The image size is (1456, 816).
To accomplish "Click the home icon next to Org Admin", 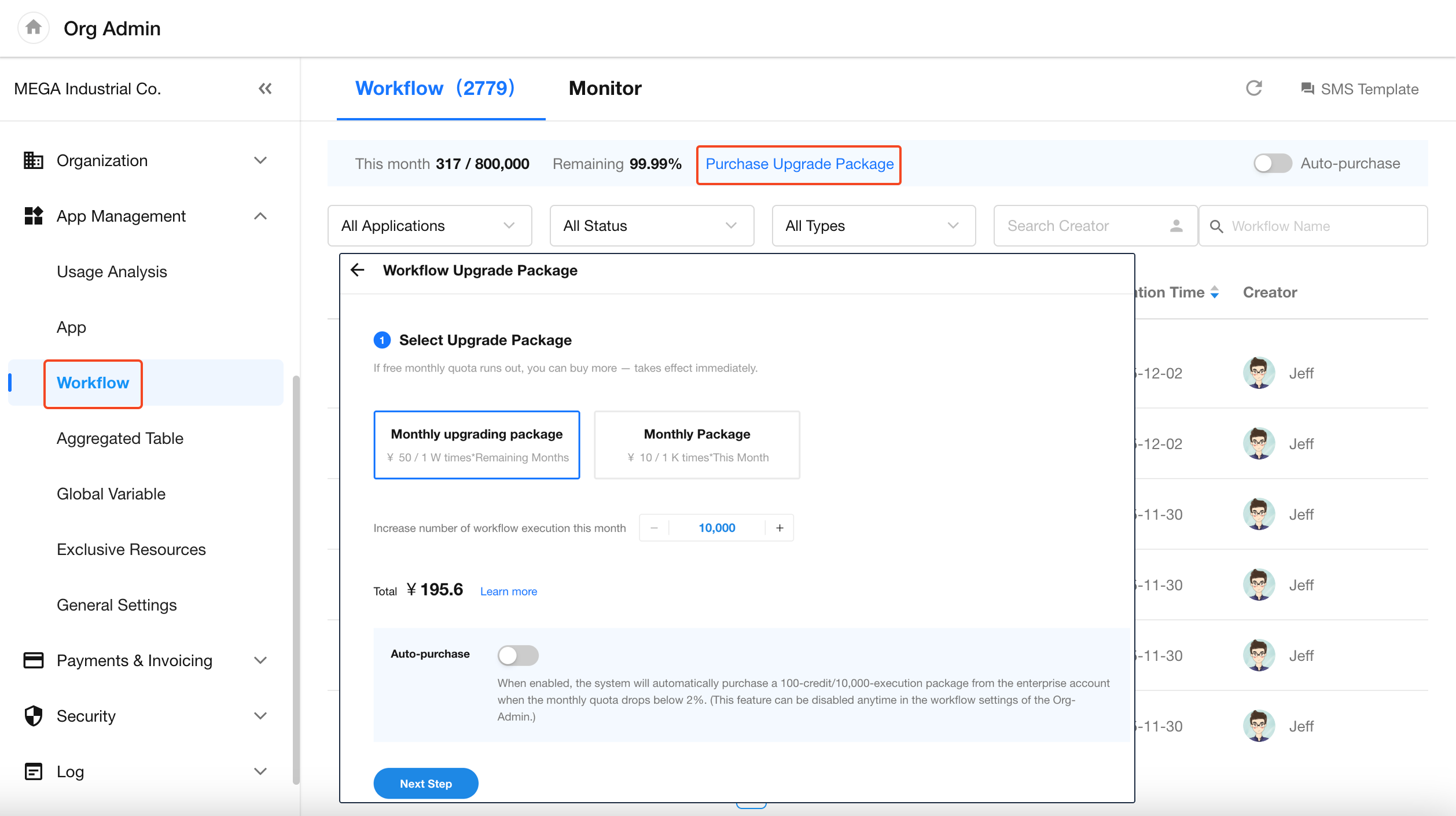I will [x=34, y=27].
